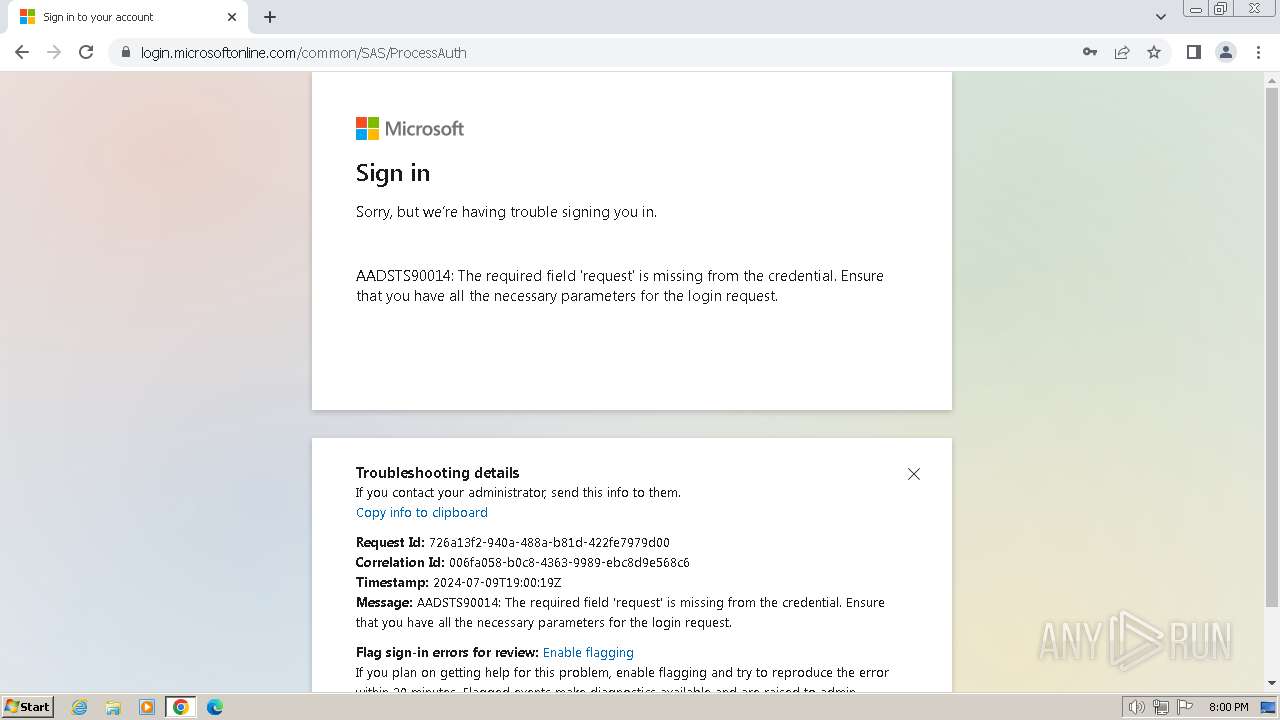Viewport: 1280px width, 720px height.
Task: Click the page scrollbar down arrow
Action: coord(1272,683)
